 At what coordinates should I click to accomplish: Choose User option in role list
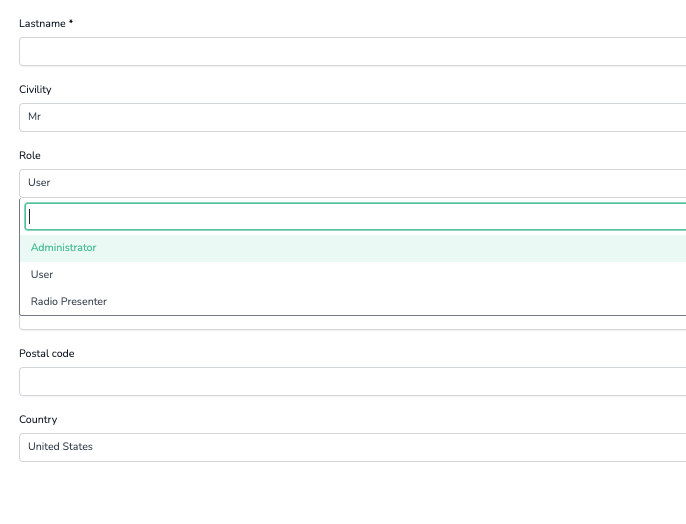tap(354, 275)
